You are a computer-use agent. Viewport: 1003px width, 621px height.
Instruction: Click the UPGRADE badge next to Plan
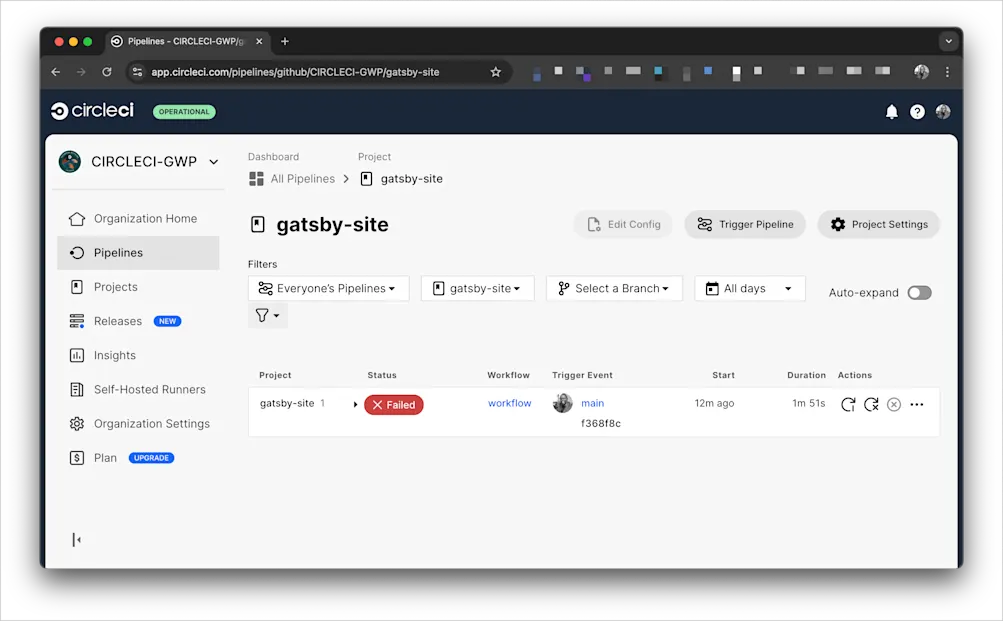152,458
